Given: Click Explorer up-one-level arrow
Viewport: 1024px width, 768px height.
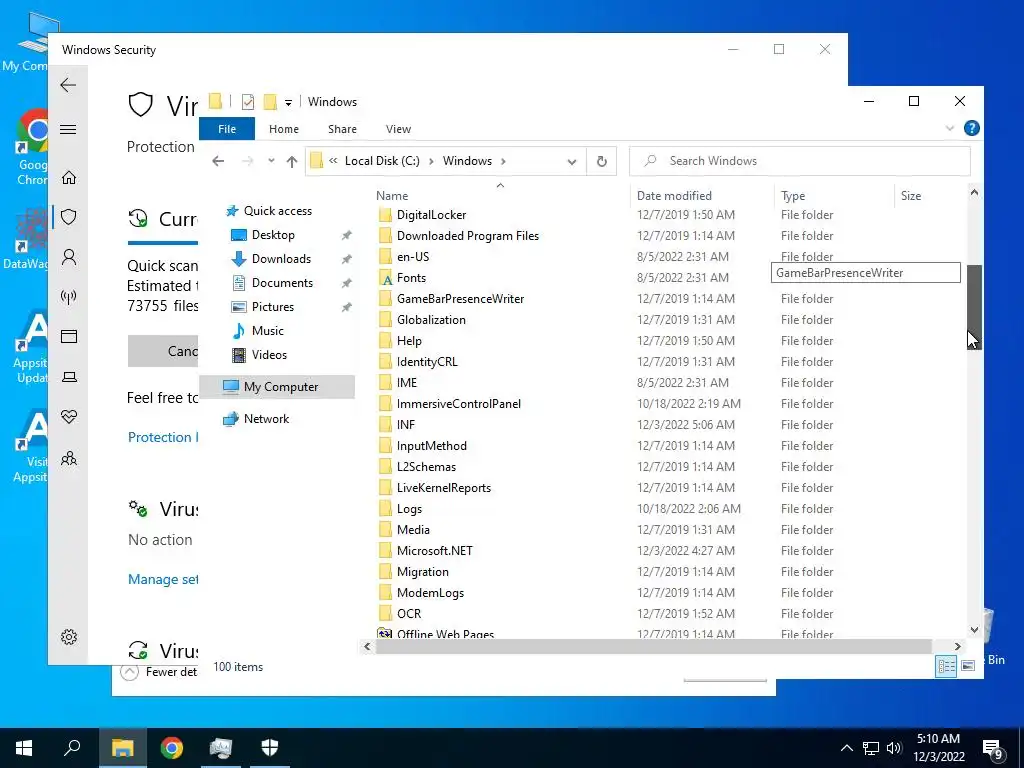Looking at the screenshot, I should tap(292, 161).
